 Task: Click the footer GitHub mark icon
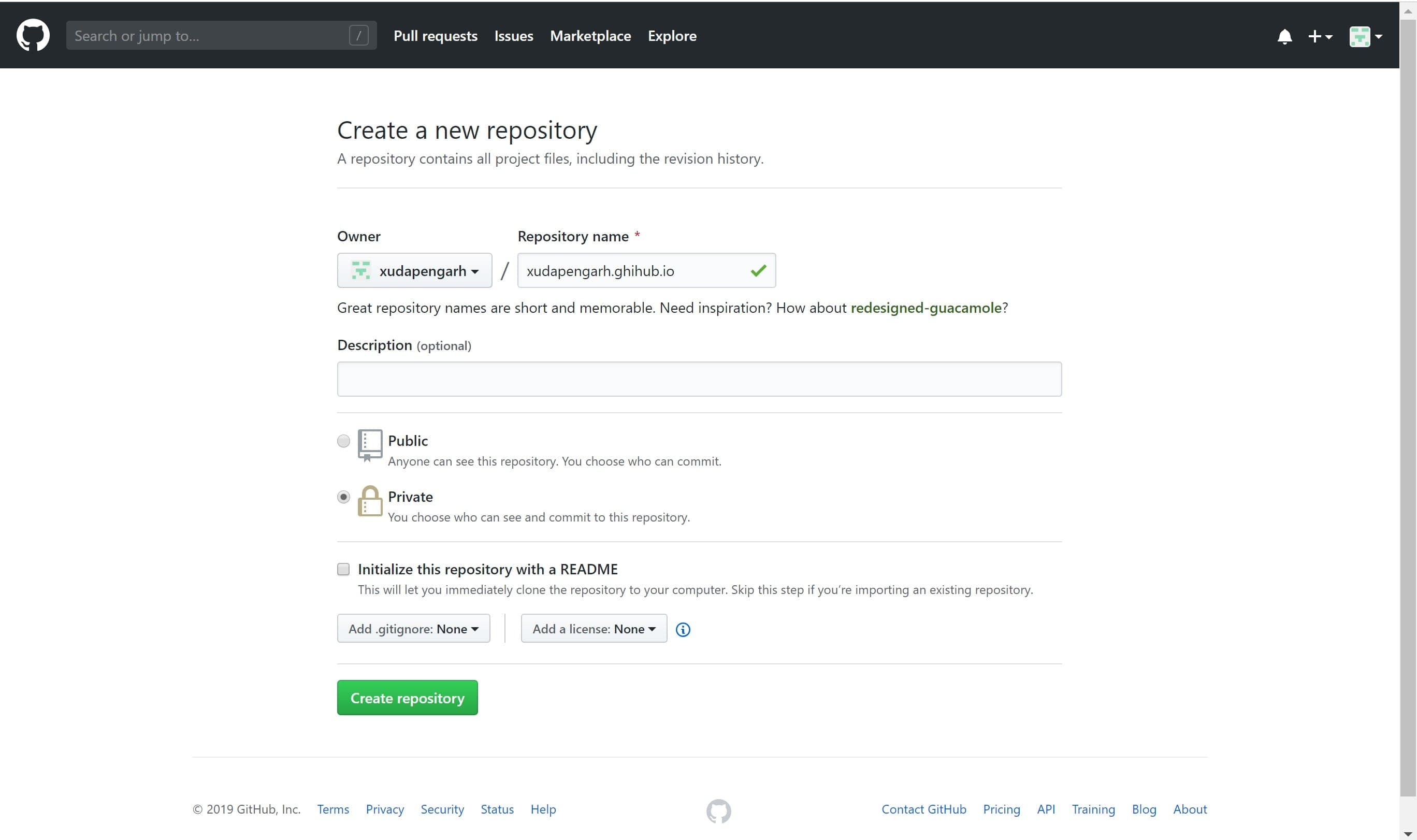(x=718, y=810)
